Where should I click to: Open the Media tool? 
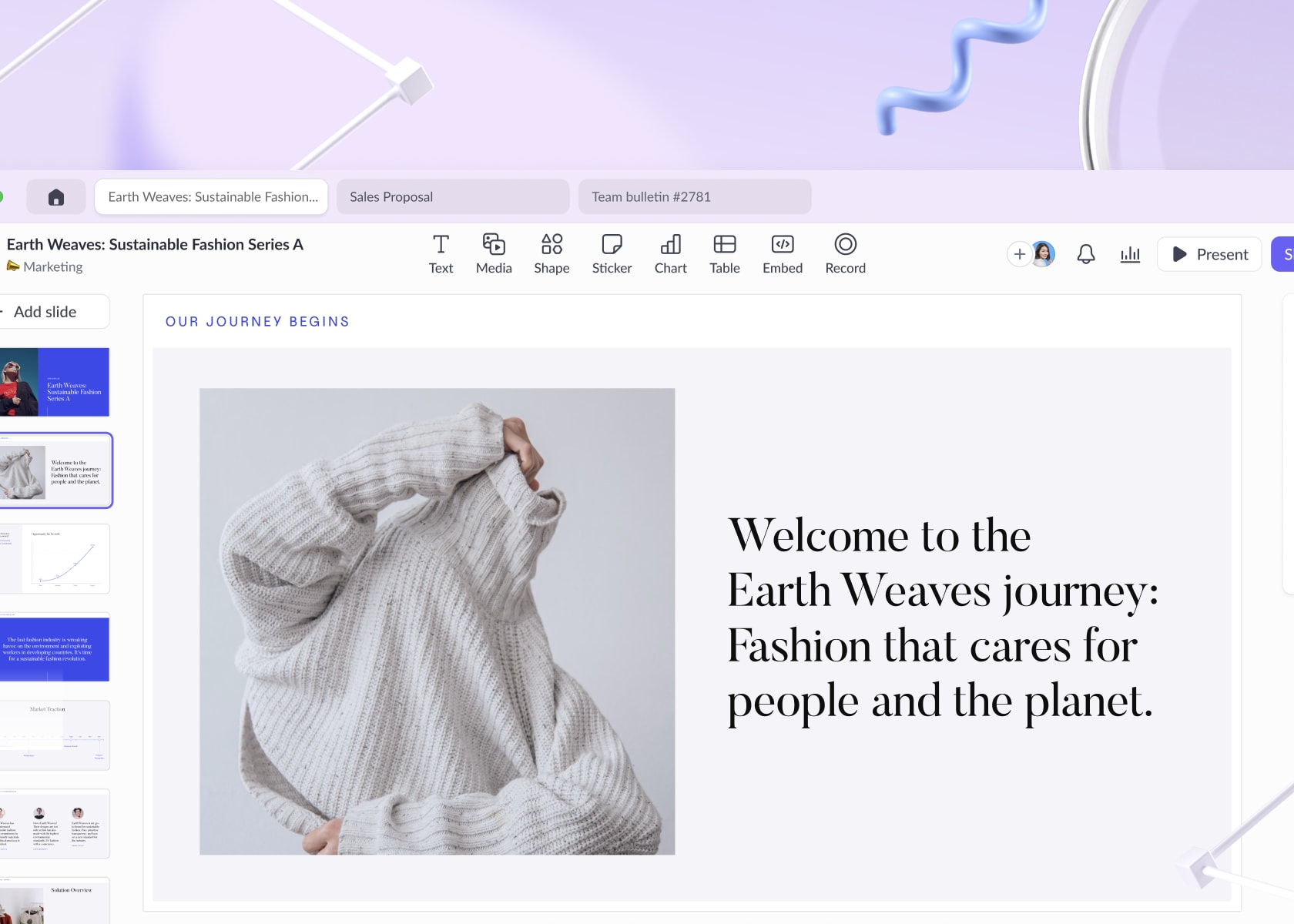coord(494,254)
